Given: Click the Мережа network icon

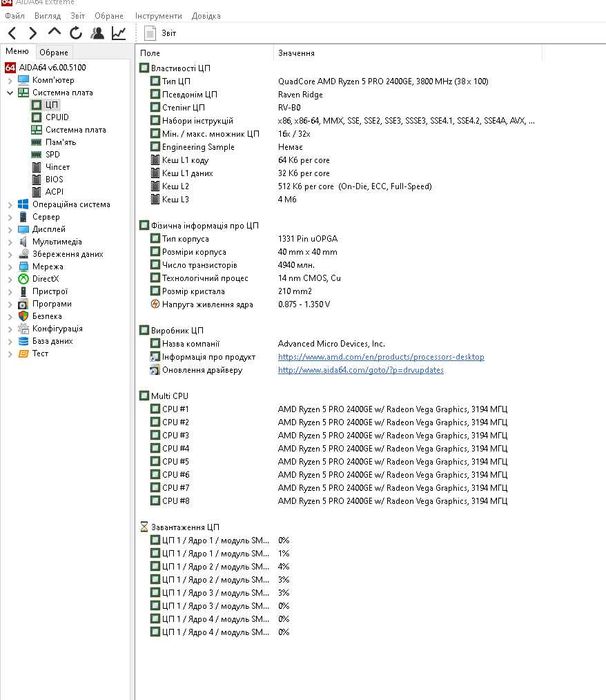Looking at the screenshot, I should tap(23, 267).
